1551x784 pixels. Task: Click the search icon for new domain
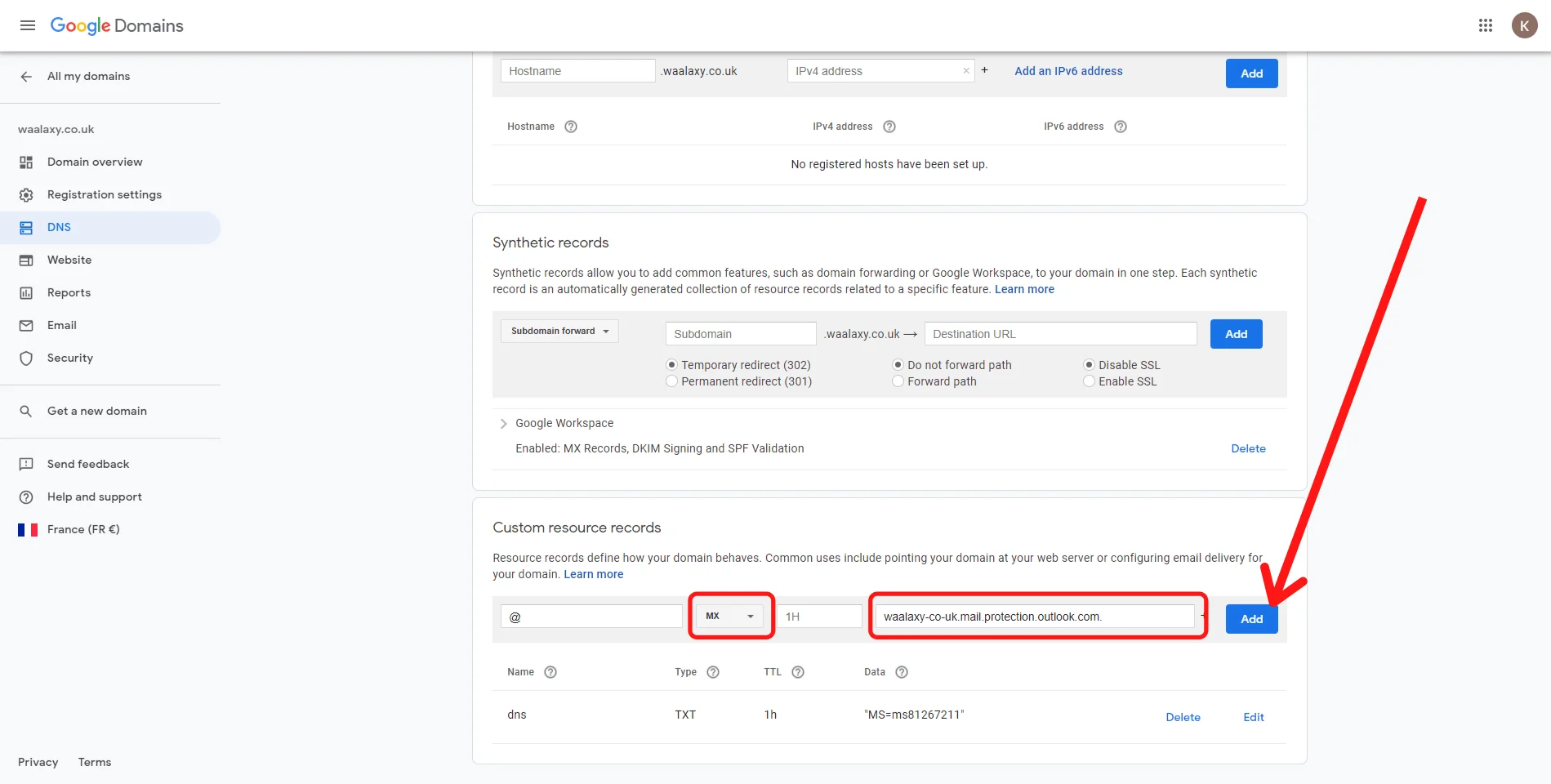tap(26, 412)
